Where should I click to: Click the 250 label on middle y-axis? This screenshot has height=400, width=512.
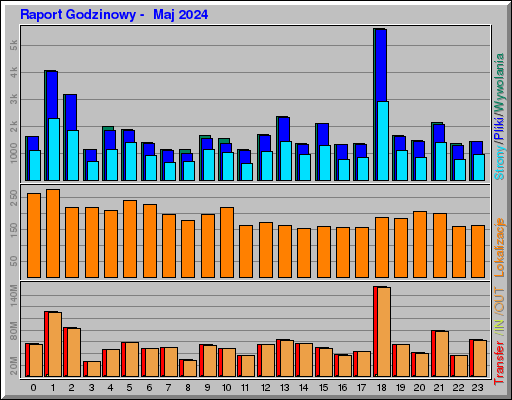tap(13, 198)
